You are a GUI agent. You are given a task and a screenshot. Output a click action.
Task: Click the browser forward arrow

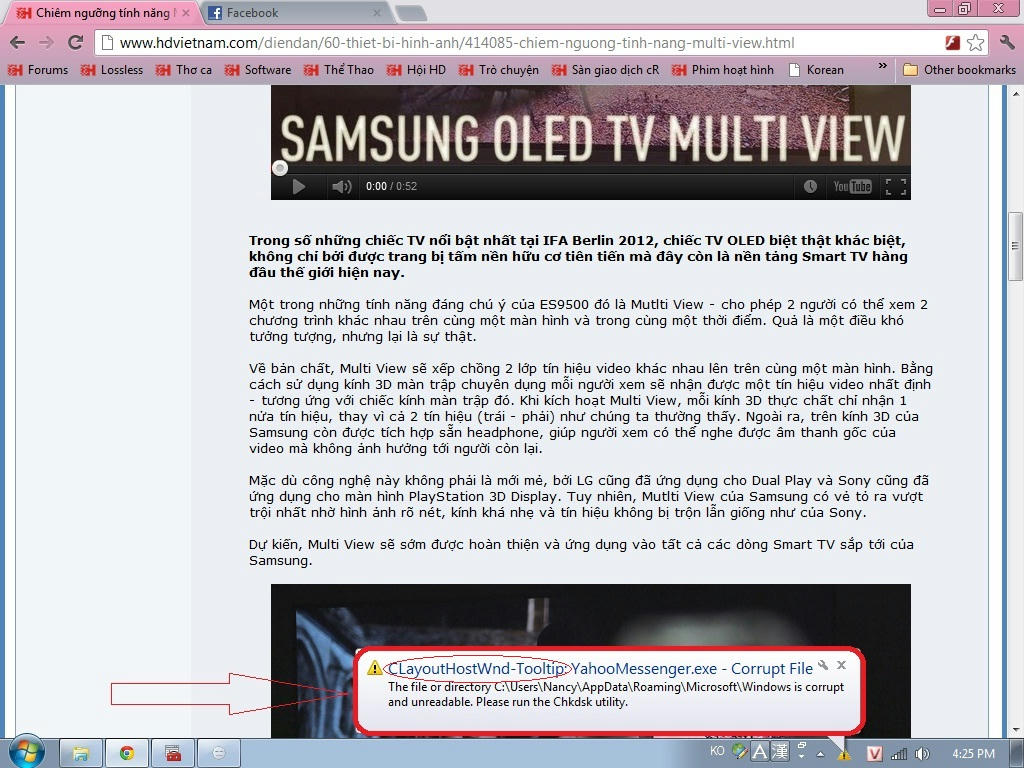coord(46,43)
